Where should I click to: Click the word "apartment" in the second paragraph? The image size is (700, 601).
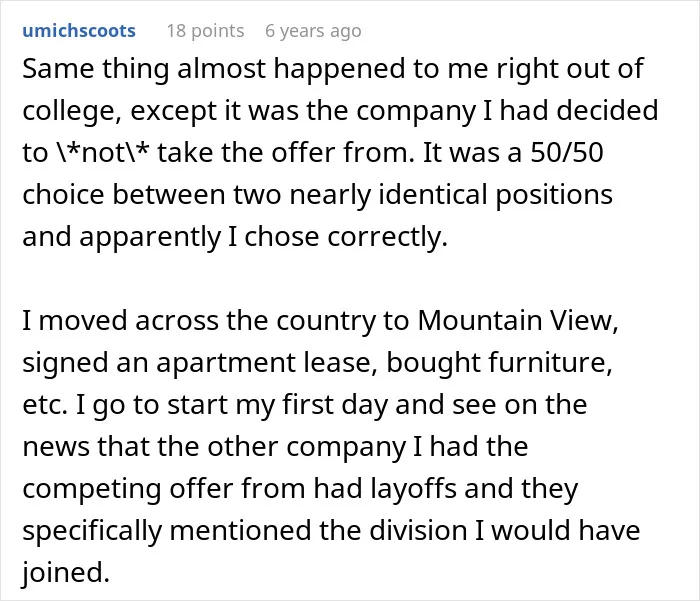[x=225, y=363]
